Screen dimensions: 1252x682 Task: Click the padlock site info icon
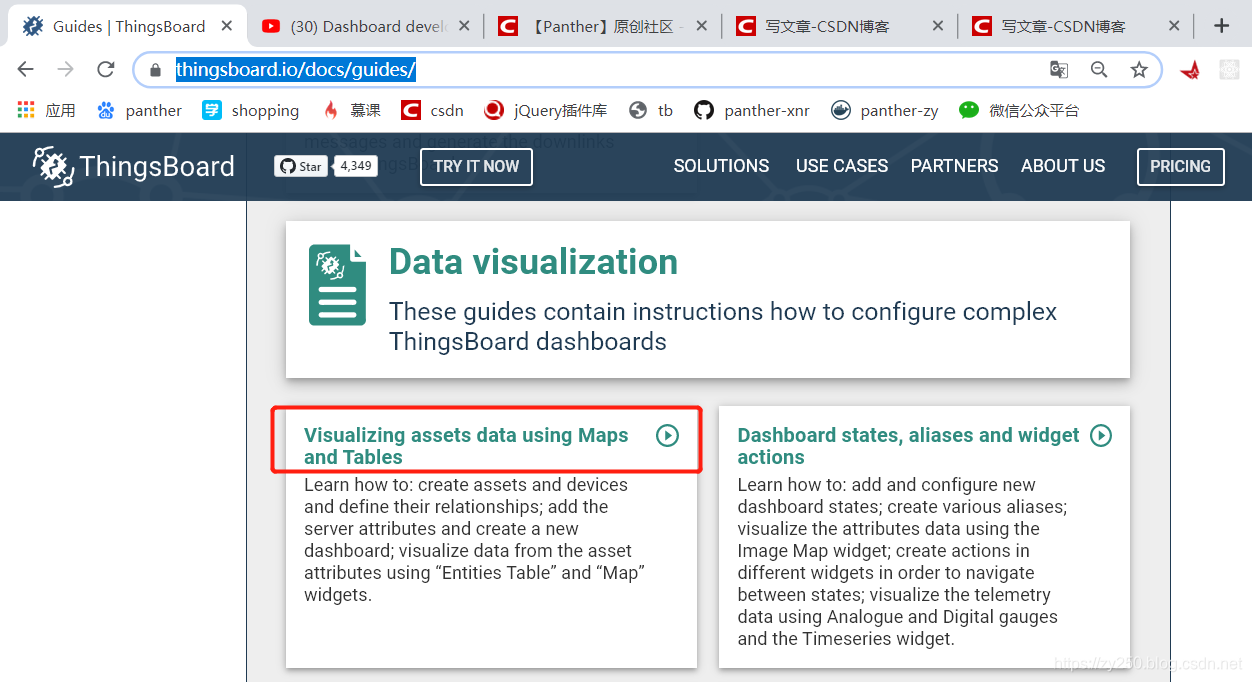coord(155,70)
